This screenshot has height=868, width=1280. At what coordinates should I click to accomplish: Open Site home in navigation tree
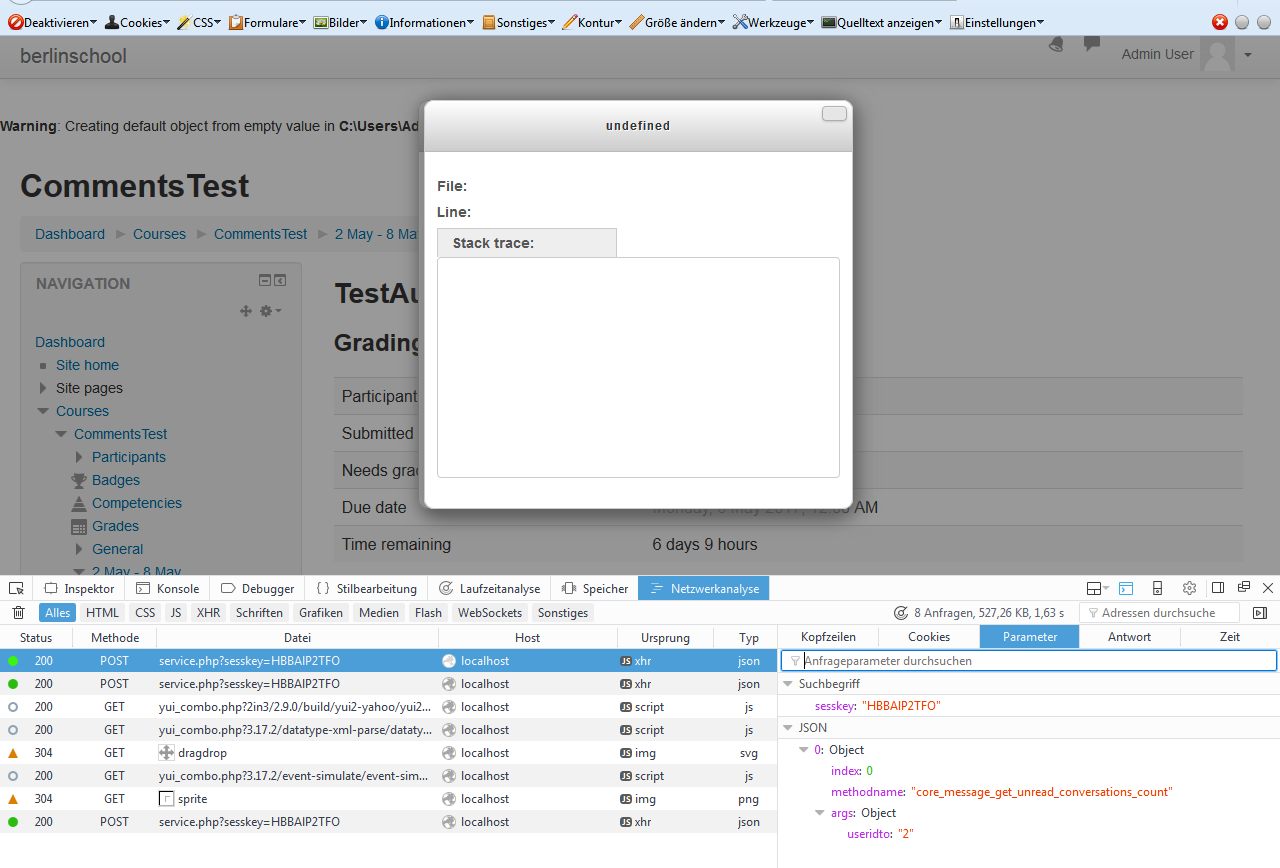[x=87, y=365]
